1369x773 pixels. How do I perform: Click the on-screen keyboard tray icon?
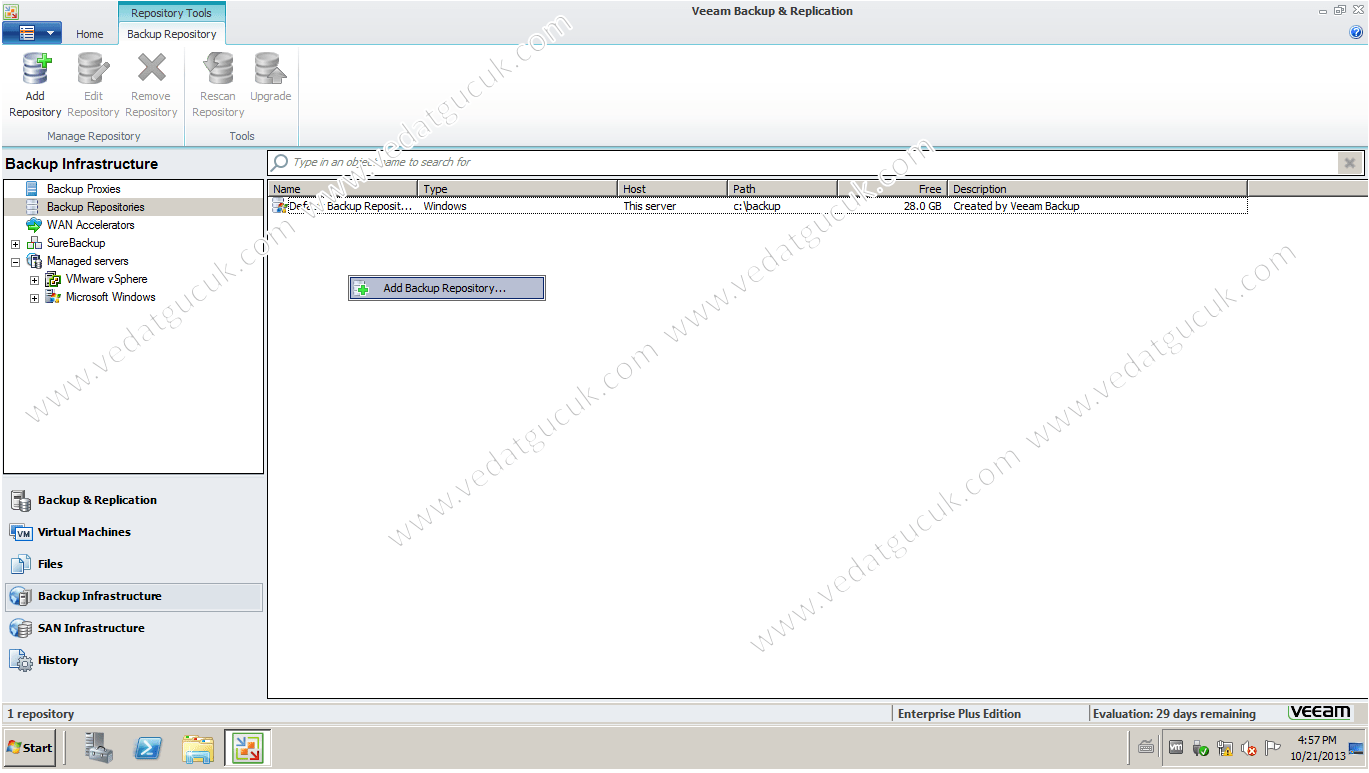1146,747
